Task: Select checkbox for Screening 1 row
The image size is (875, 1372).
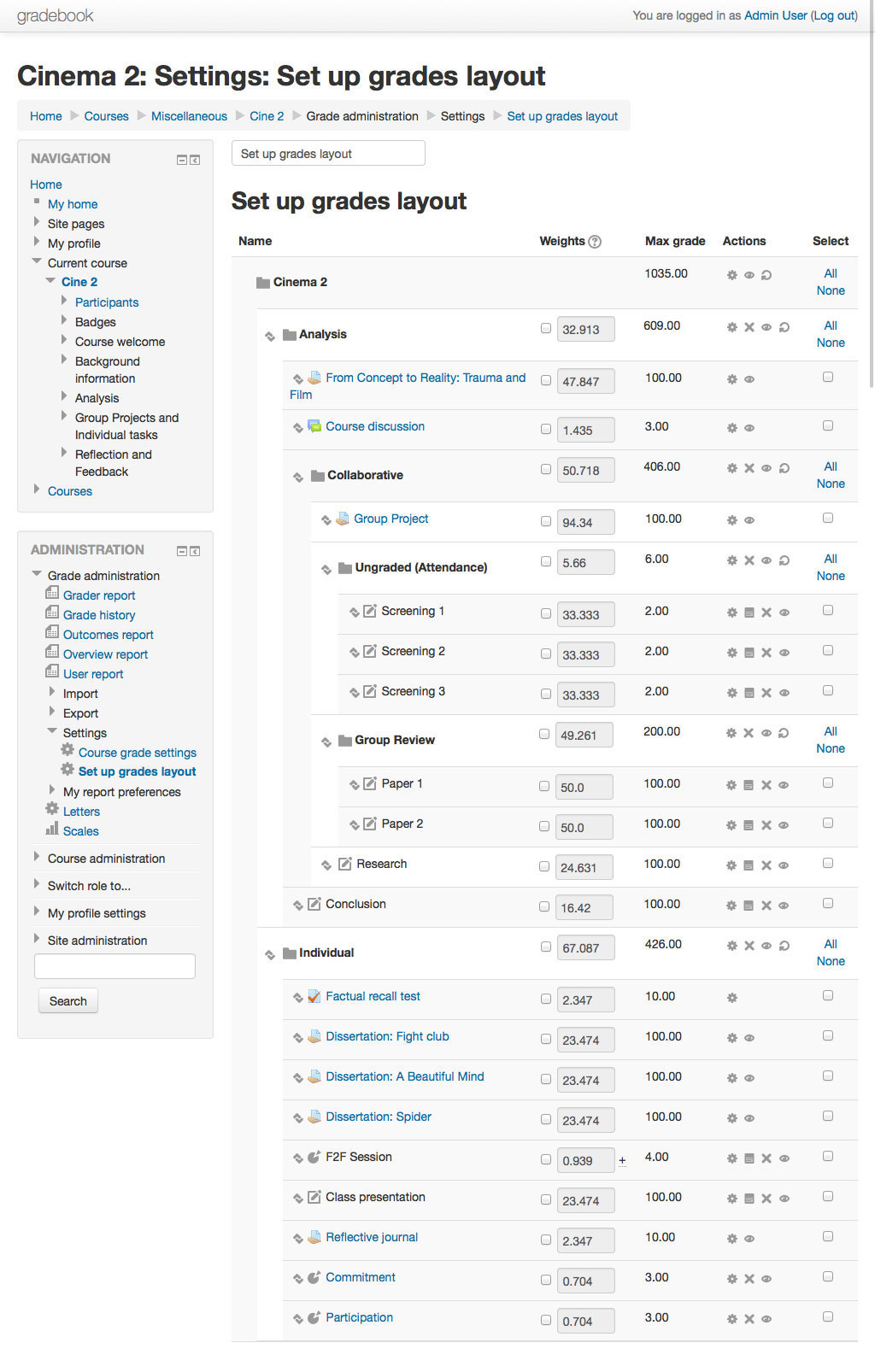Action: [828, 610]
